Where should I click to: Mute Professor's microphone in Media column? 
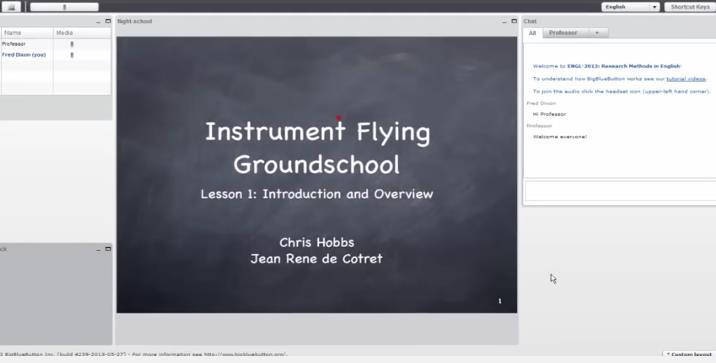click(x=72, y=44)
